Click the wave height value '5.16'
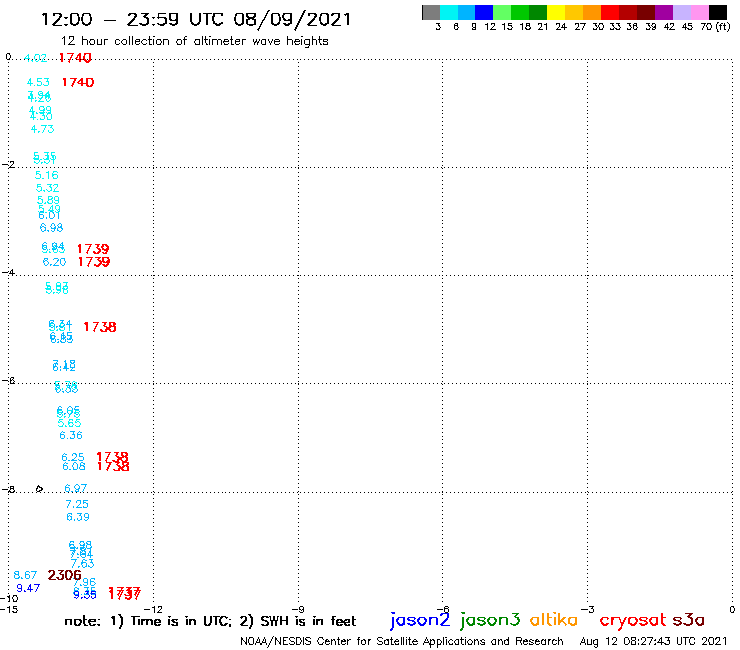This screenshot has height=650, width=740. tap(47, 176)
